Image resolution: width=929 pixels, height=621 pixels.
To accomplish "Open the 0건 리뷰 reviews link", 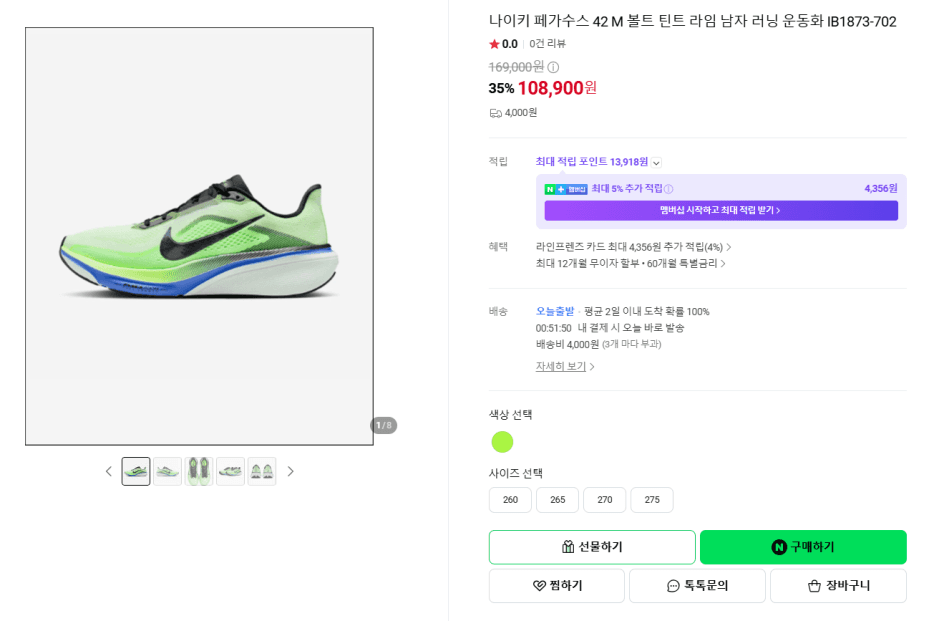I will click(x=547, y=44).
